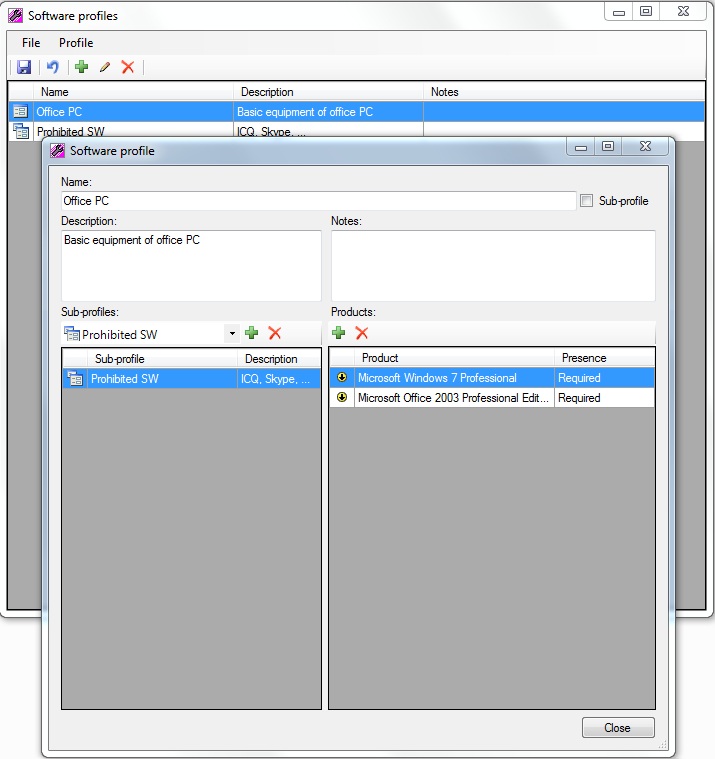Click into the Description text area

[191, 266]
